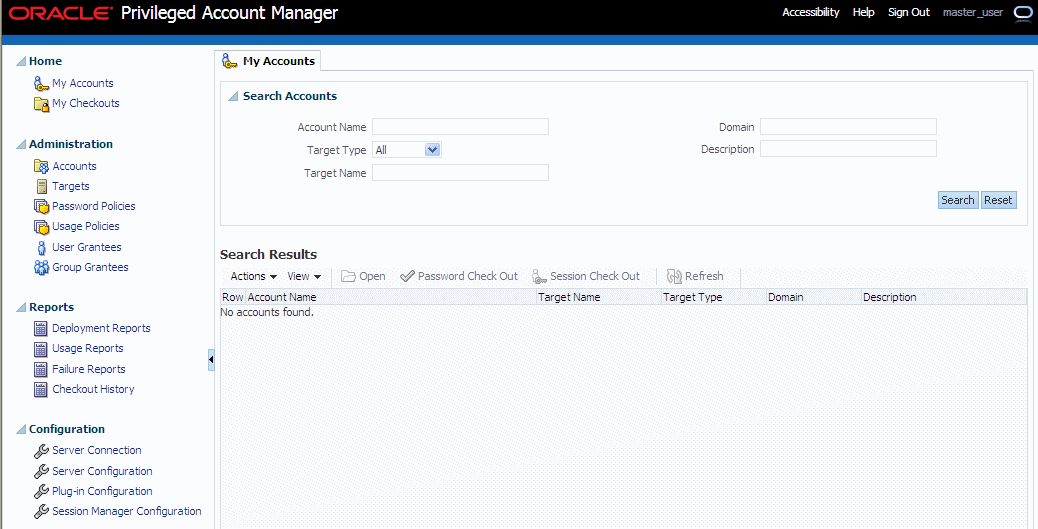Click the Session Check Out icon
The image size is (1038, 529).
pos(539,276)
